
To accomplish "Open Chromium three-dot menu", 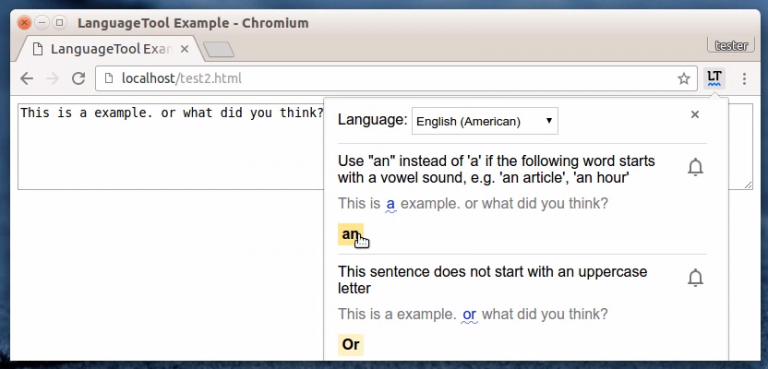I will click(744, 78).
